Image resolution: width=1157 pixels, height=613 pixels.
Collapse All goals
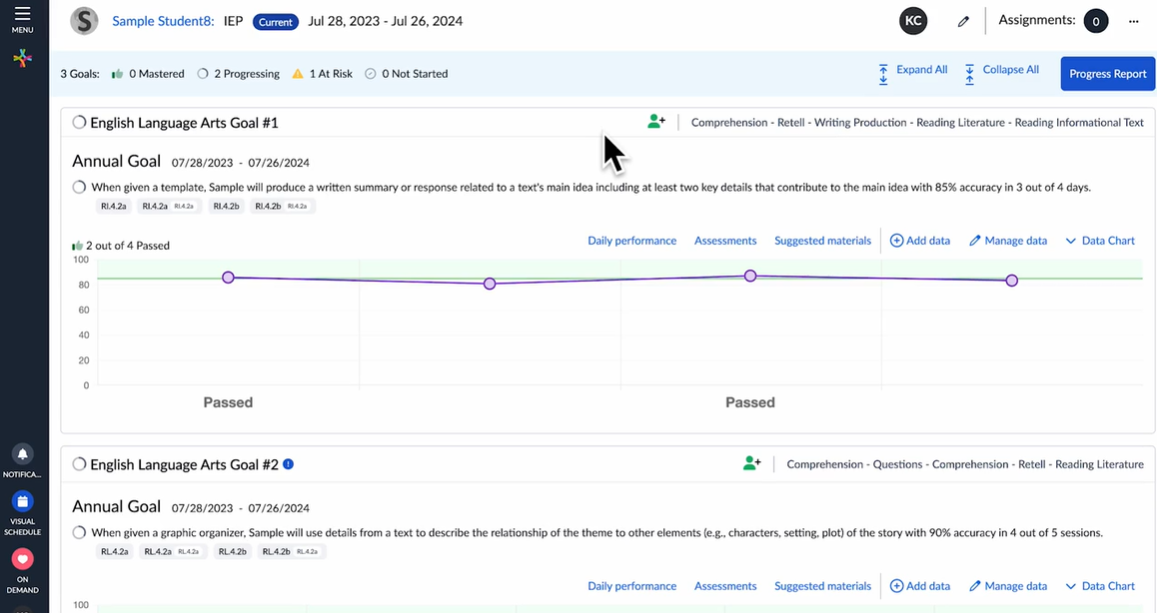coord(1002,70)
